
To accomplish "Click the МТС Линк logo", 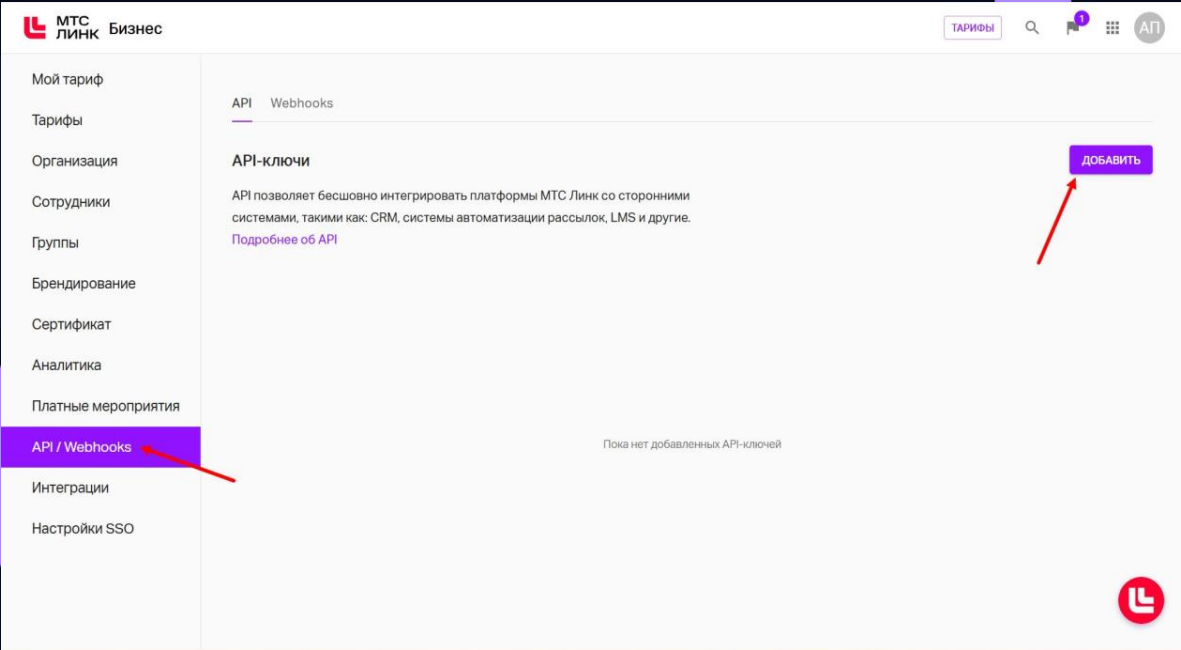I will coord(60,28).
